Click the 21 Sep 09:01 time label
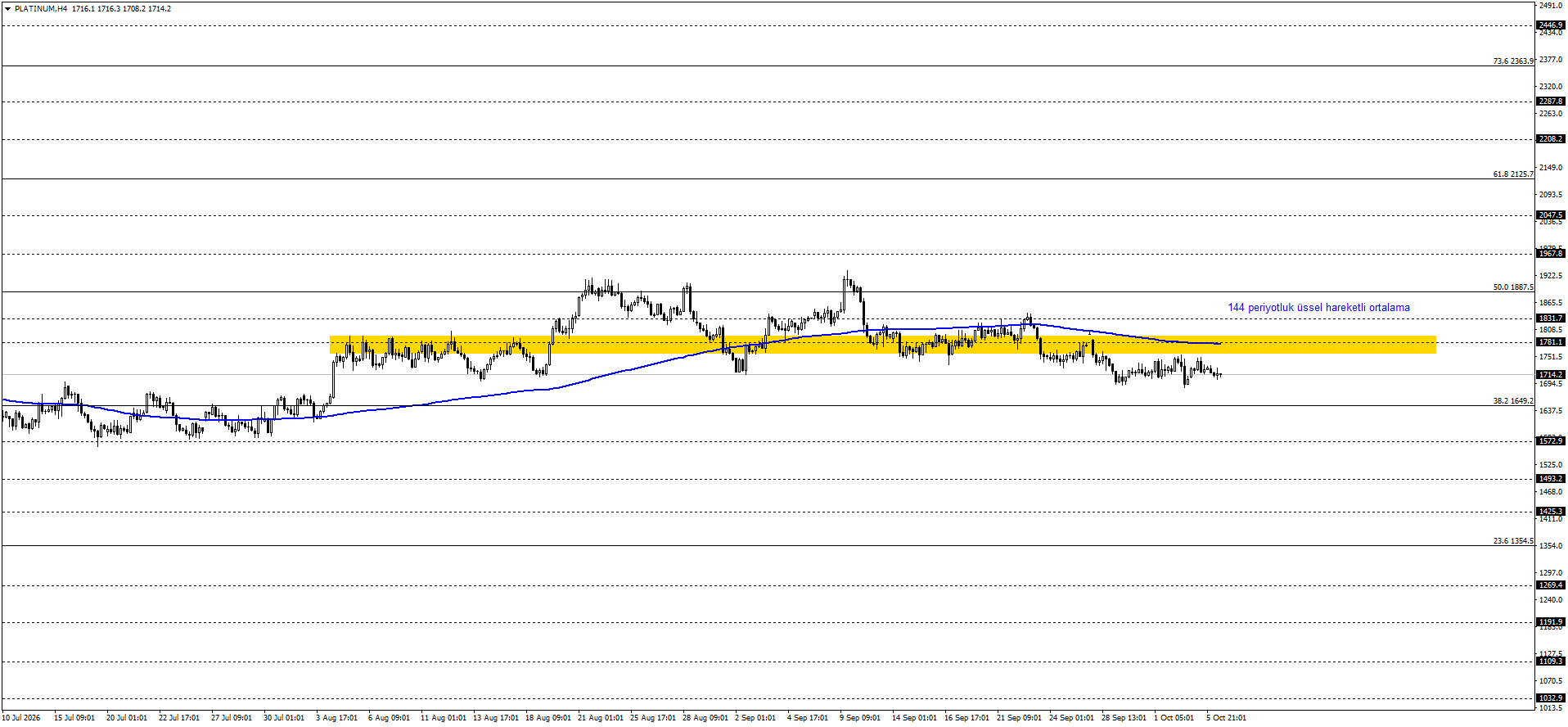The width and height of the screenshot is (1568, 727). point(1019,718)
